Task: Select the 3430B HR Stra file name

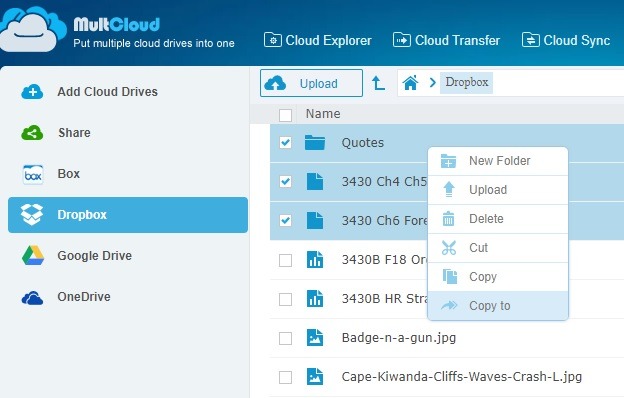Action: 384,298
